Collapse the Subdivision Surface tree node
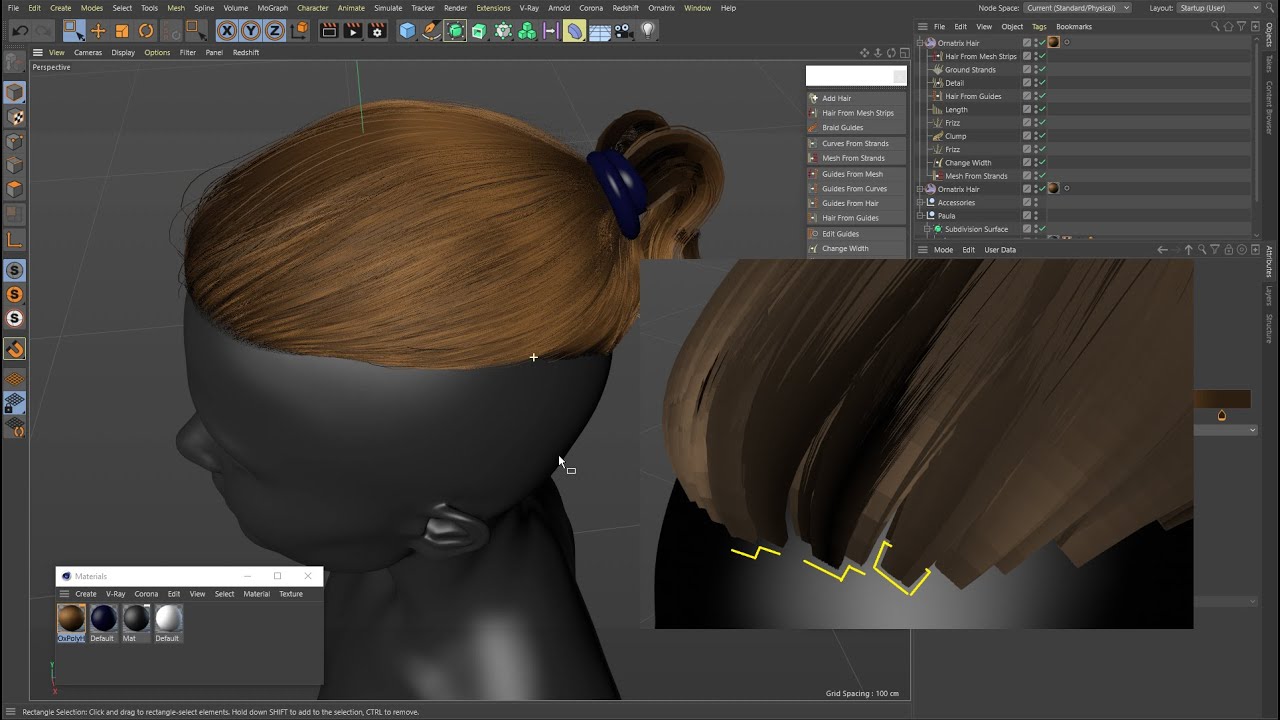Viewport: 1280px width, 720px height. (x=927, y=229)
